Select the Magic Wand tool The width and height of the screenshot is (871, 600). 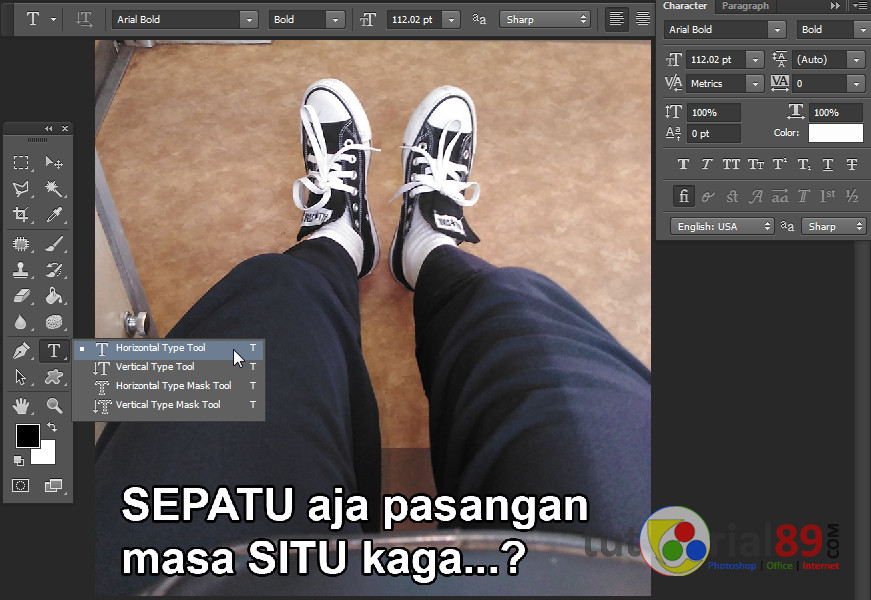(x=53, y=189)
